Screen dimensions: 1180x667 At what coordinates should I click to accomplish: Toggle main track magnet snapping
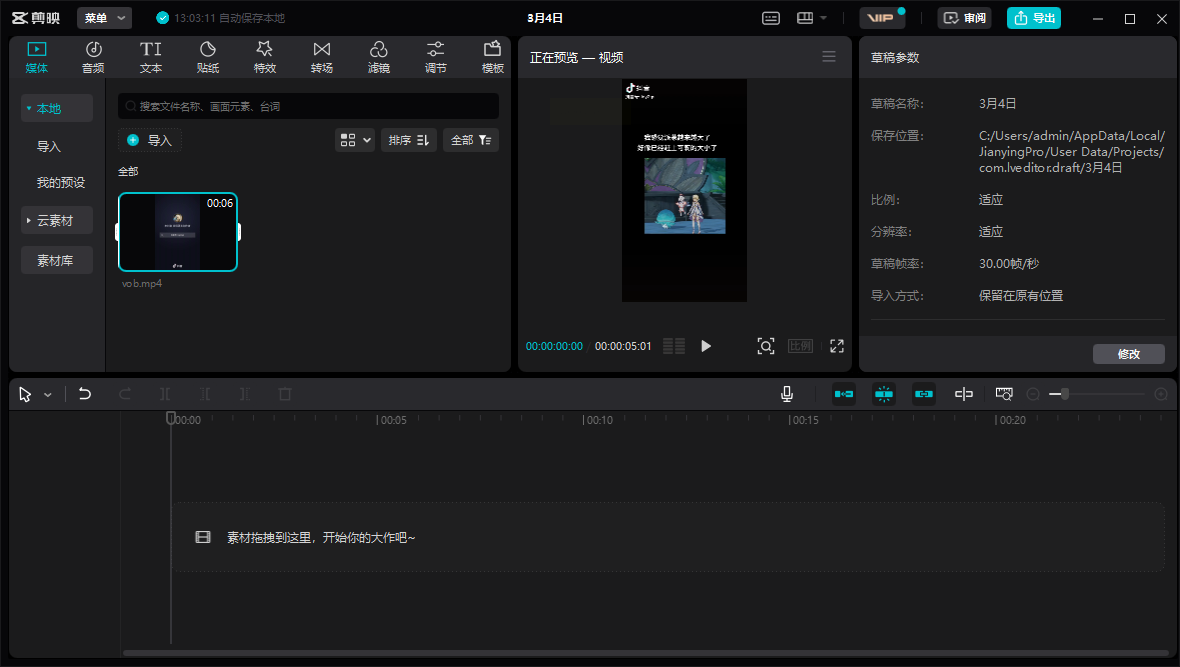pos(844,394)
